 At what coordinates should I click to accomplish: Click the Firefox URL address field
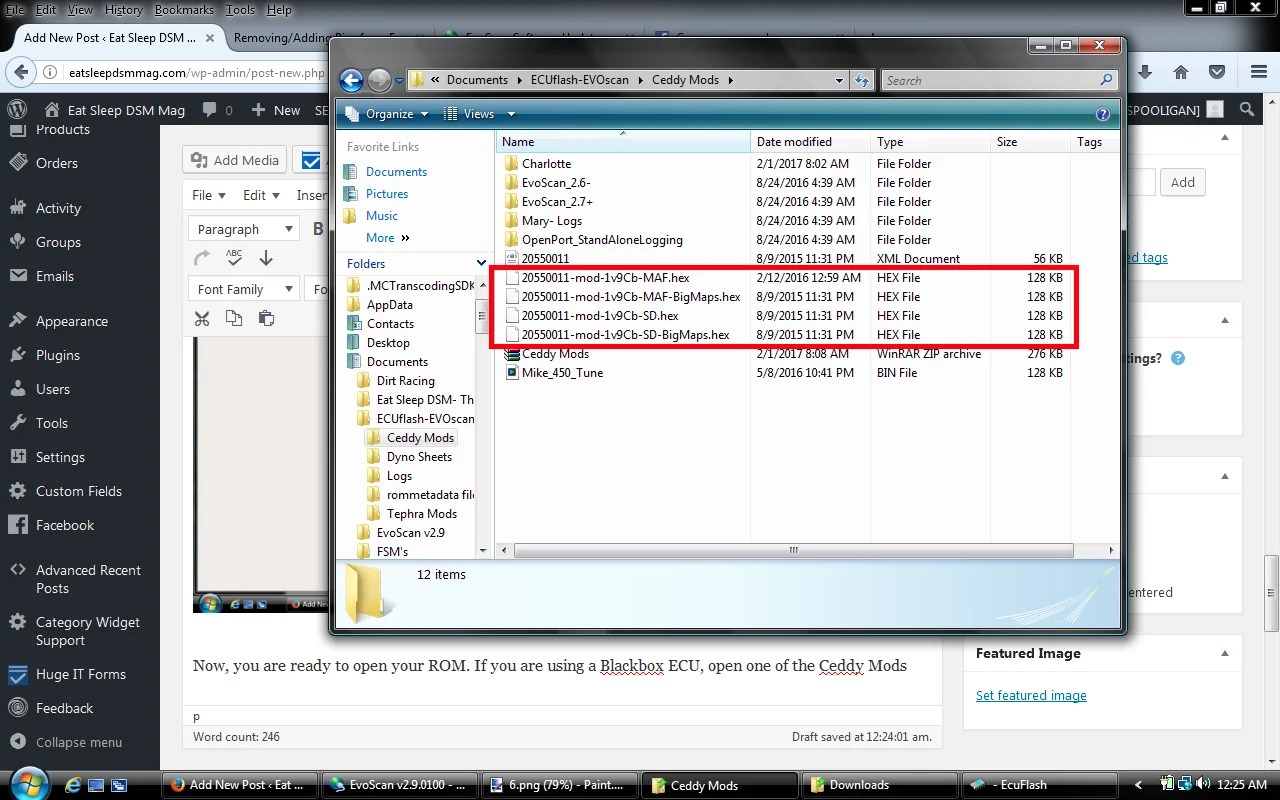tap(196, 73)
